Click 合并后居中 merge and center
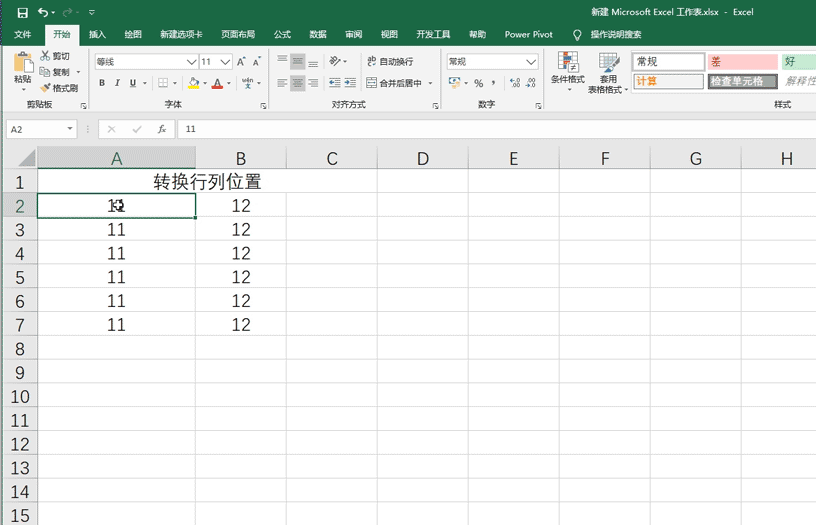The height and width of the screenshot is (525, 816). [394, 83]
